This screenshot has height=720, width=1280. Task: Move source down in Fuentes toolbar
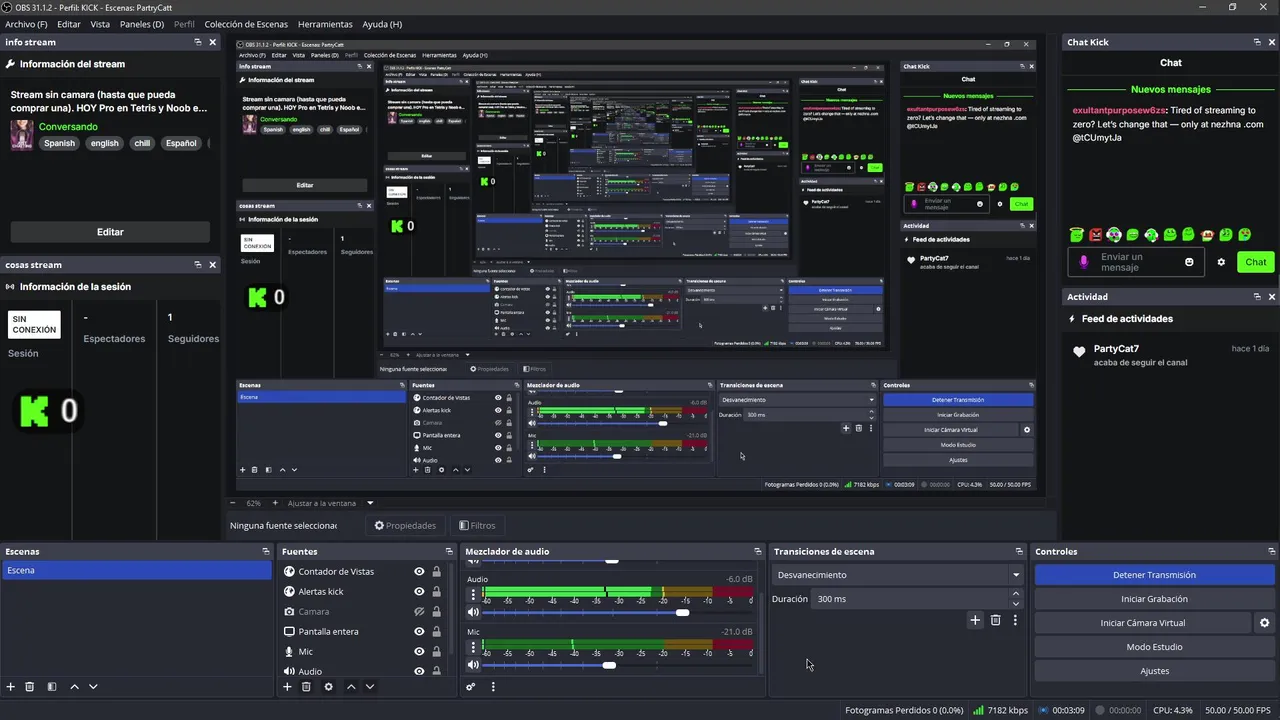[370, 687]
